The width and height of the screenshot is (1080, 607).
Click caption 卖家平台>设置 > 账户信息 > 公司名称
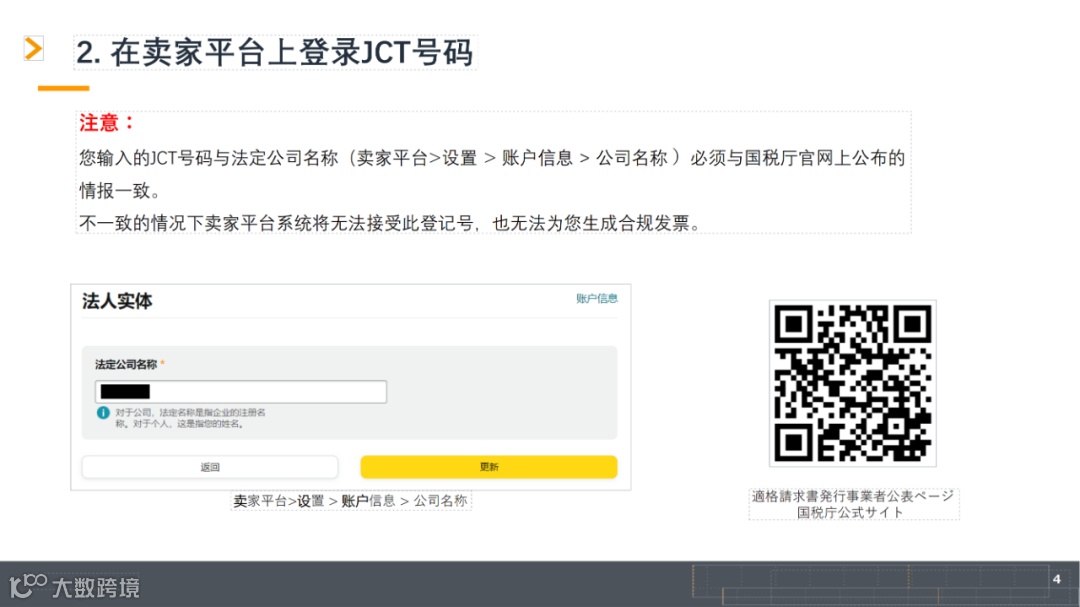pyautogui.click(x=351, y=501)
